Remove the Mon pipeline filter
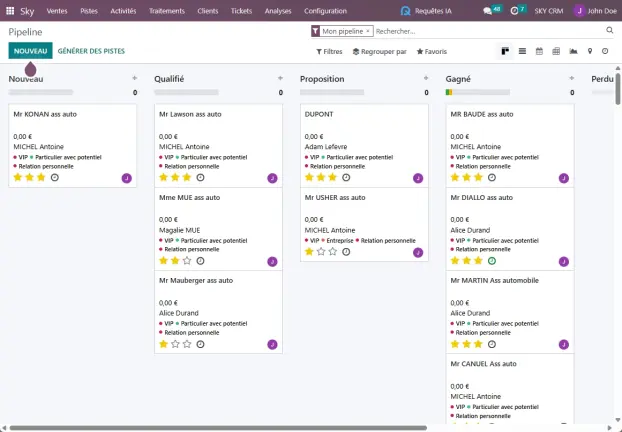Image resolution: width=622 pixels, height=432 pixels. 368,31
